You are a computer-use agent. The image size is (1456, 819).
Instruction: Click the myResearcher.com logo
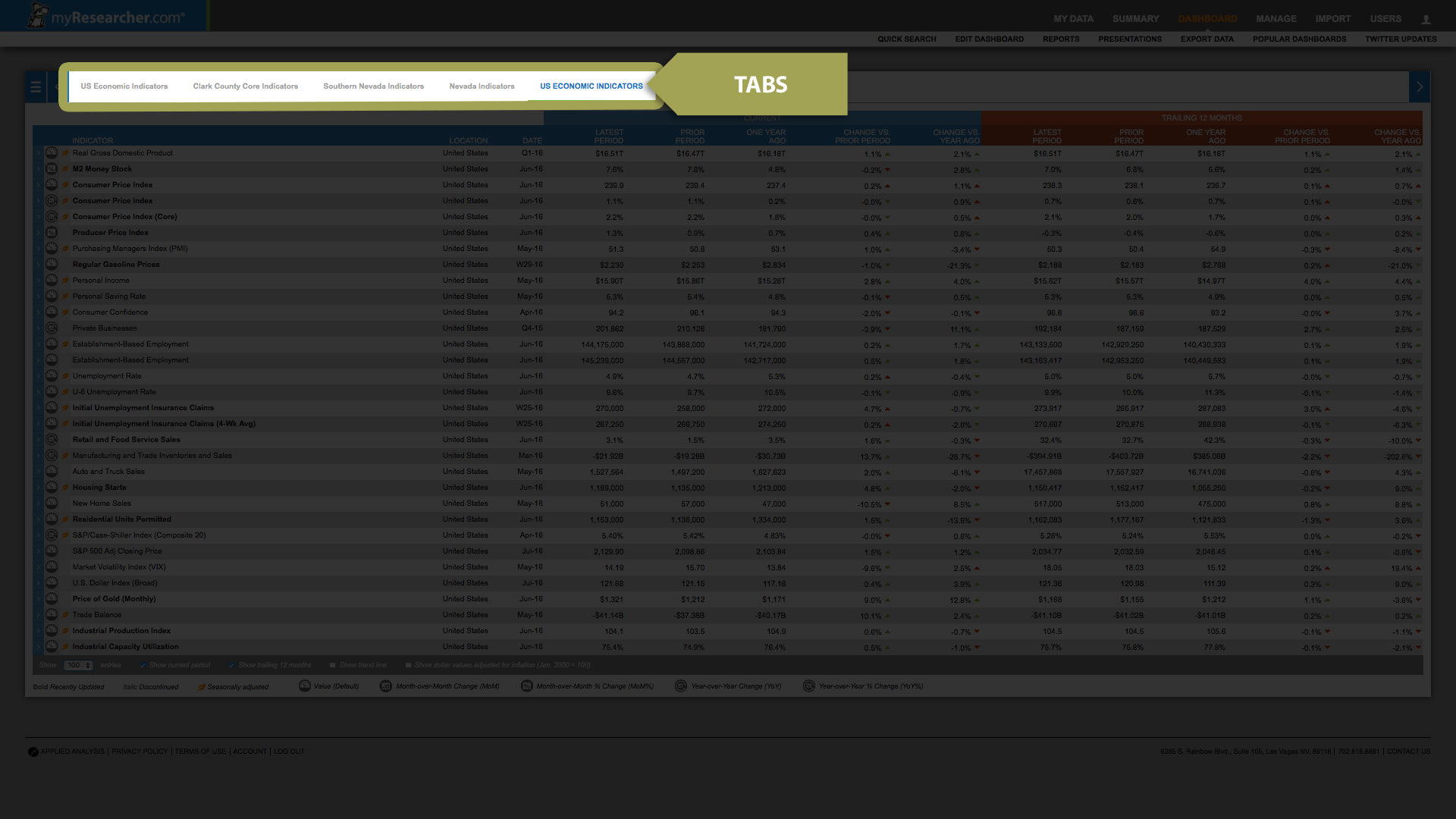(x=106, y=16)
